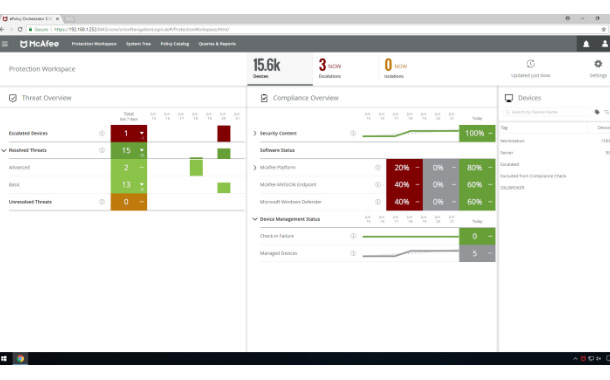Click the Compliance Overview clipboard icon
Image resolution: width=610 pixels, height=380 pixels.
[x=264, y=98]
